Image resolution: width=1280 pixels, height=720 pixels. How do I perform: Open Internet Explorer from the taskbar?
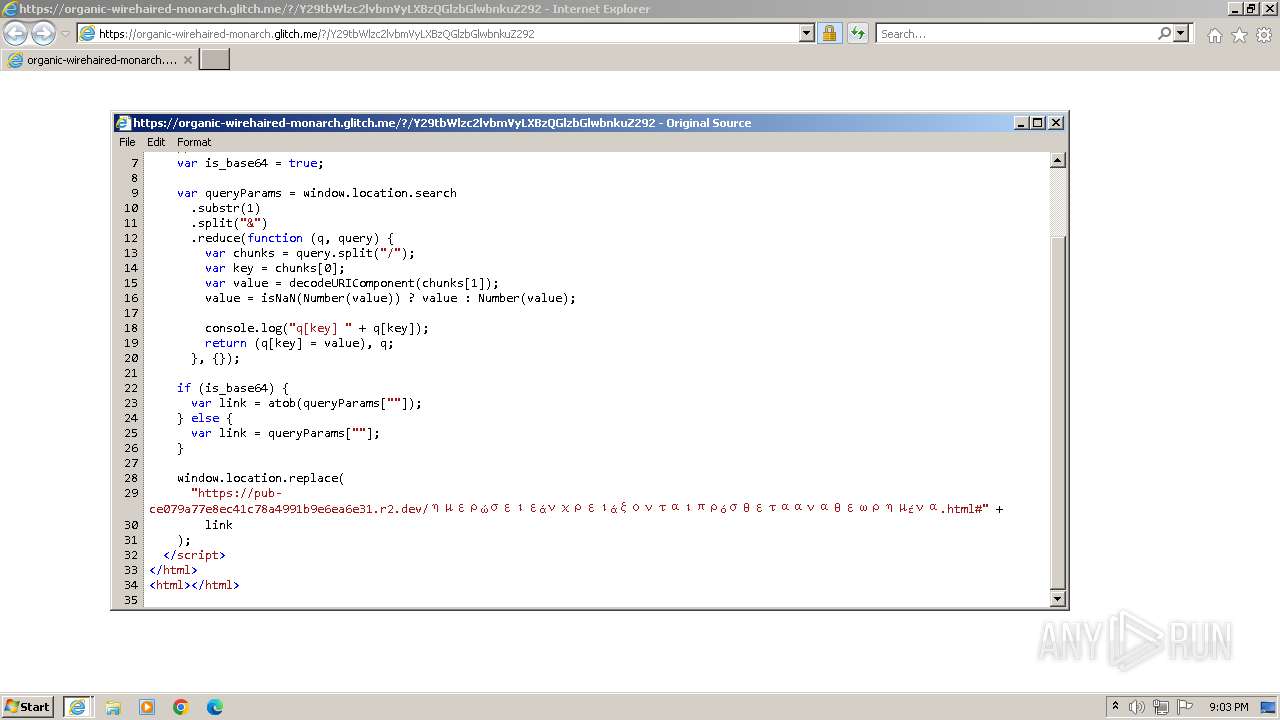point(77,707)
